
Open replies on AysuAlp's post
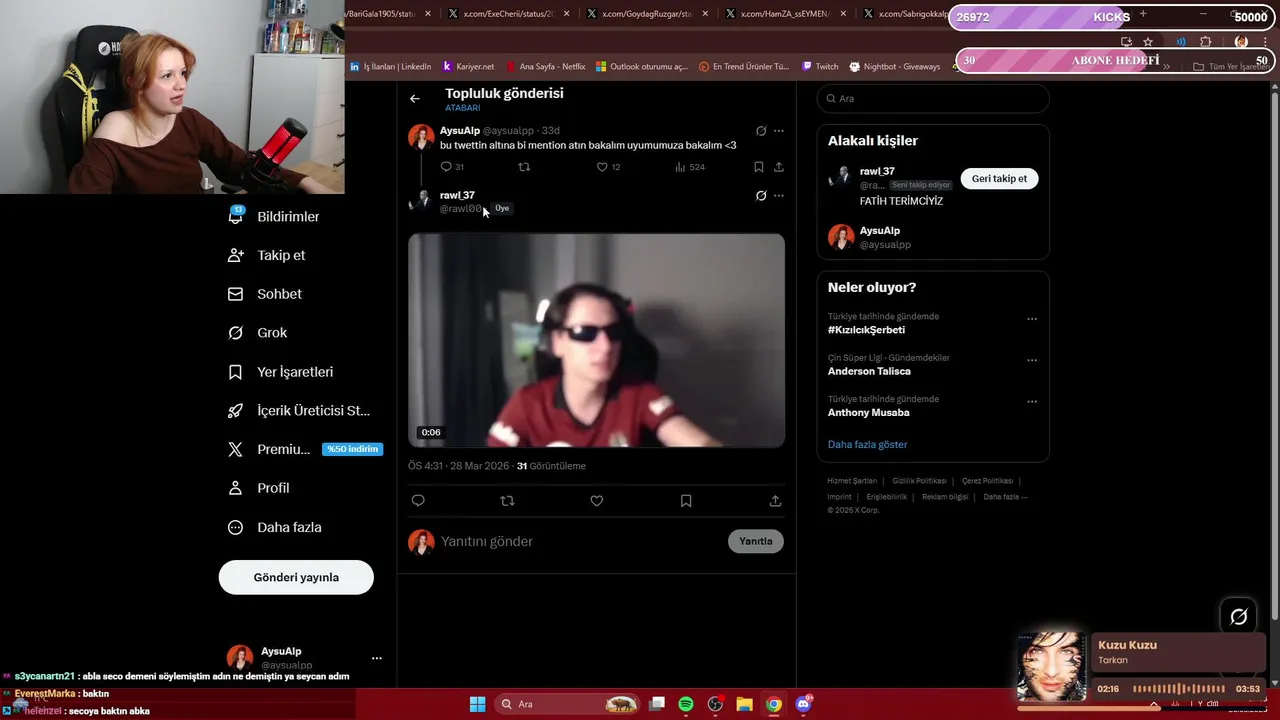452,167
